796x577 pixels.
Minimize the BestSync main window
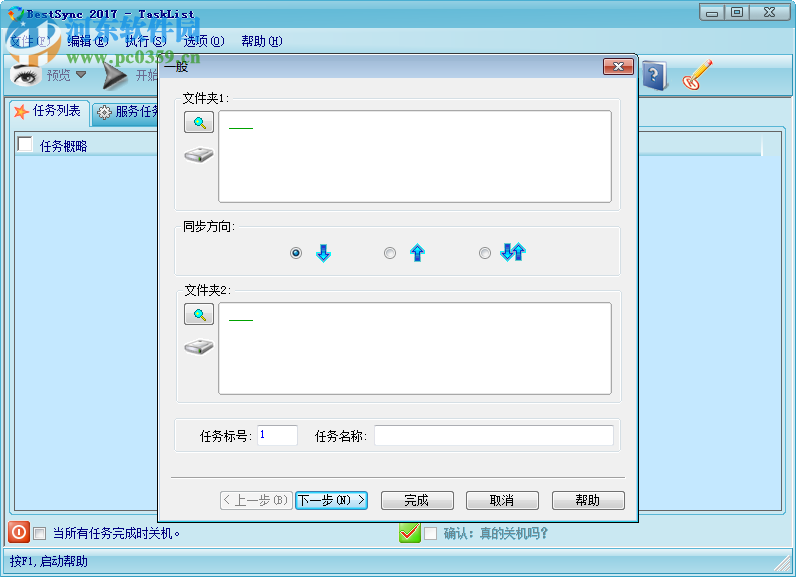pos(712,12)
